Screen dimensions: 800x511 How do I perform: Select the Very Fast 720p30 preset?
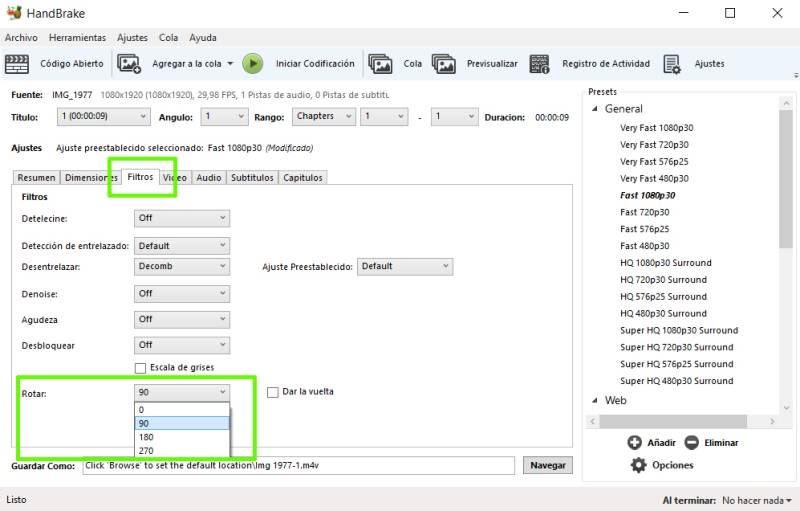pos(654,145)
